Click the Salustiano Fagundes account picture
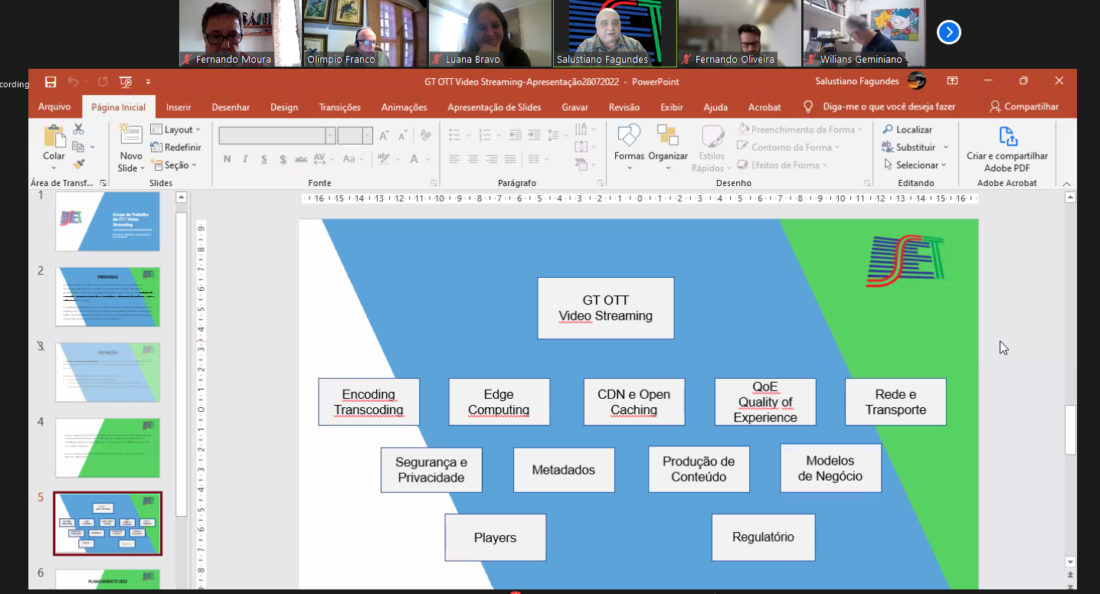Screen dimensions: 1100x594 tap(916, 81)
